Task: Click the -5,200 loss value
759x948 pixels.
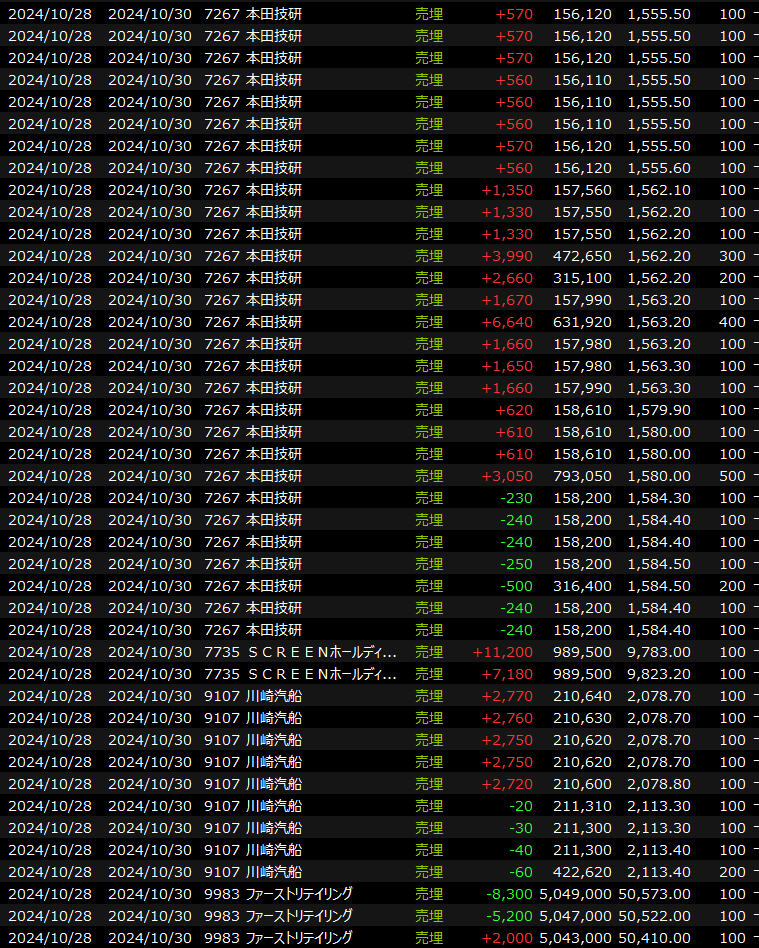Action: (512, 916)
